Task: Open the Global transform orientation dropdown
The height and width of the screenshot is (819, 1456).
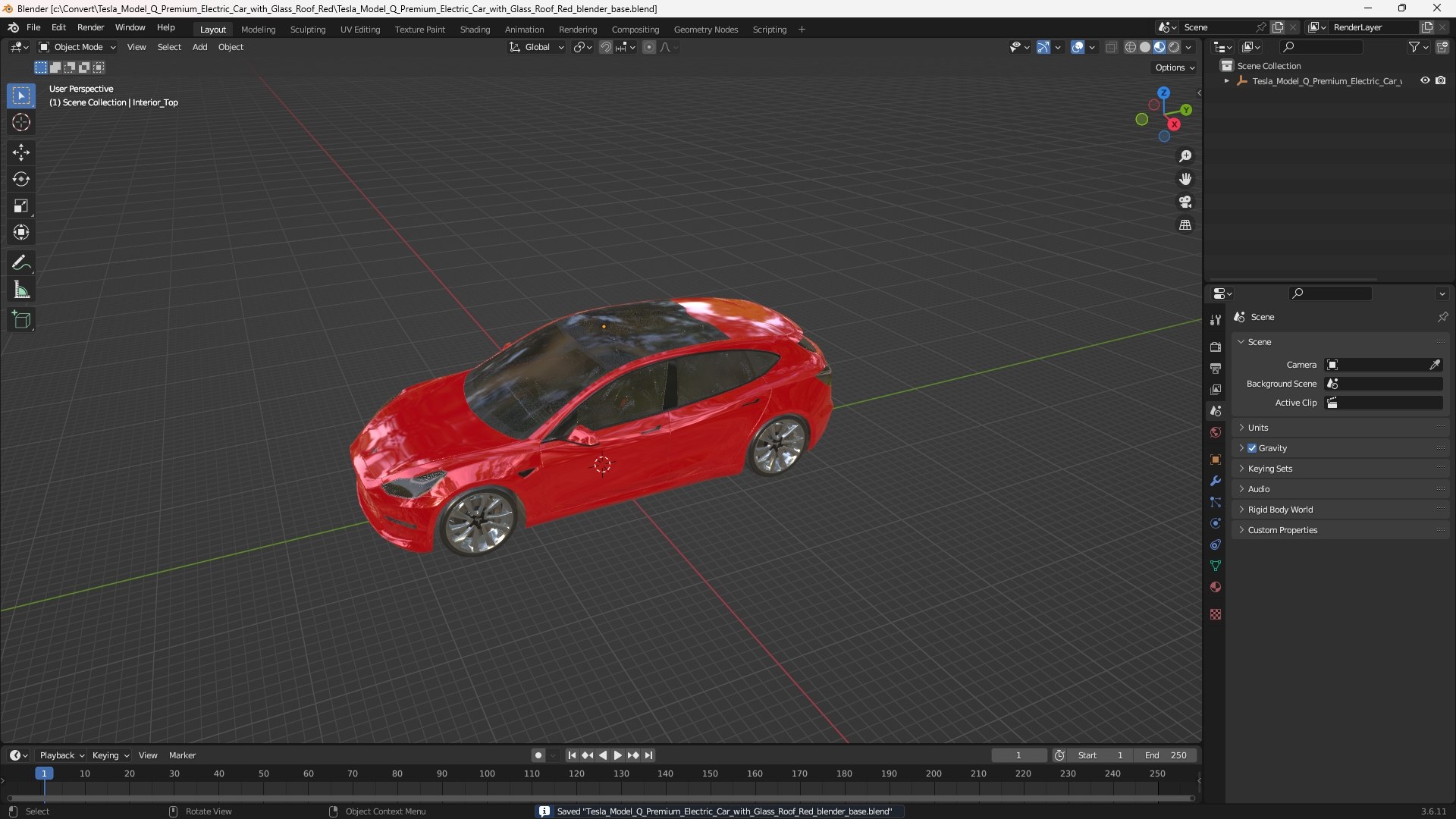Action: click(x=536, y=47)
